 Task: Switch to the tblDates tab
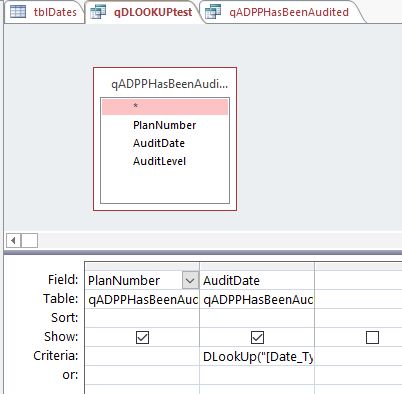click(44, 12)
